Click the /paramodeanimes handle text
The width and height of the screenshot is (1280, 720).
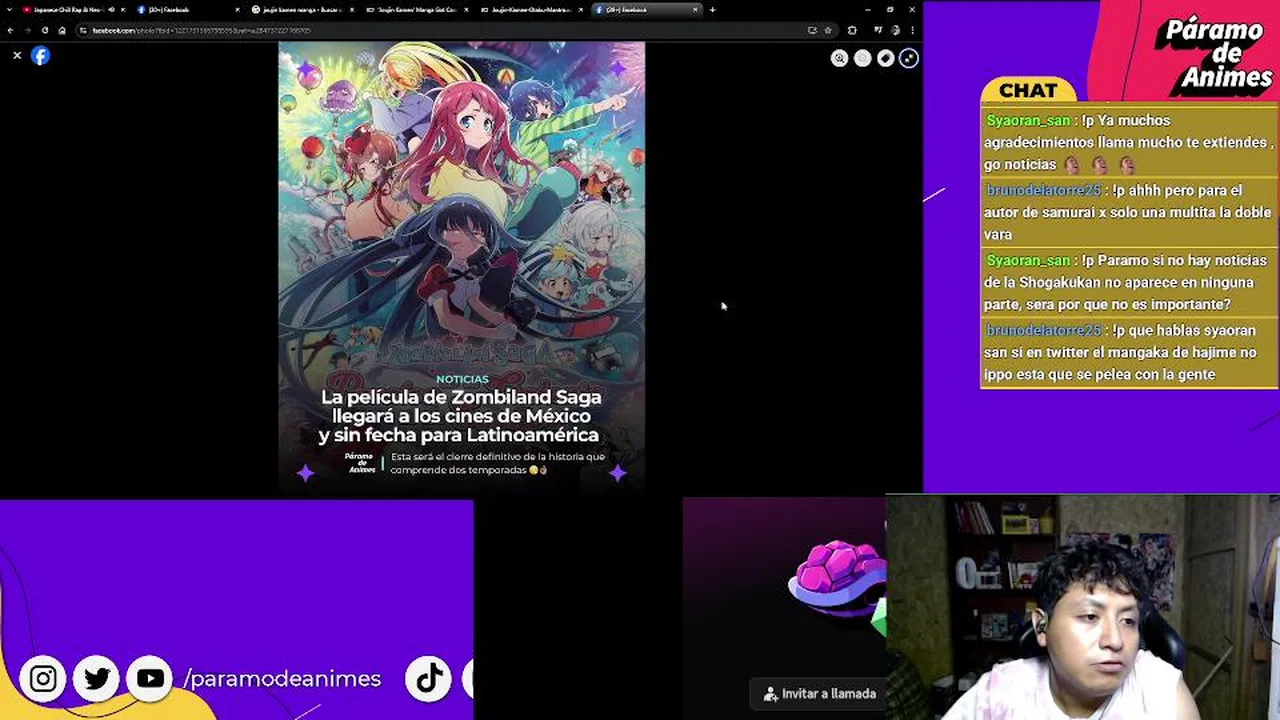point(283,679)
